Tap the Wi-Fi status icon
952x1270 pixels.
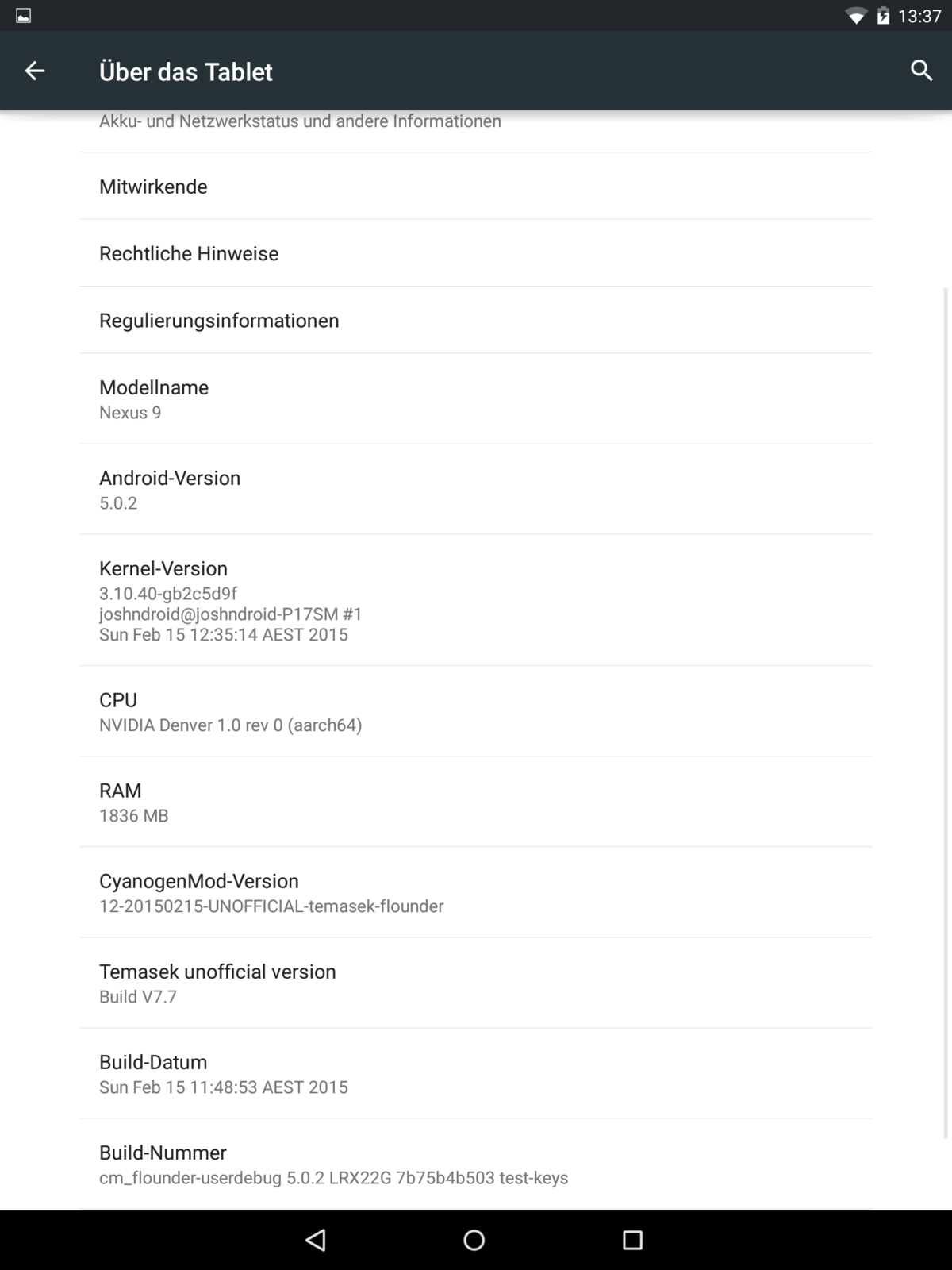(855, 16)
